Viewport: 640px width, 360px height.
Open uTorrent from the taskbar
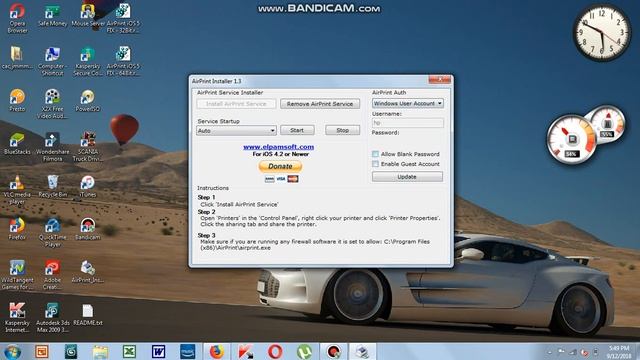pyautogui.click(x=304, y=351)
